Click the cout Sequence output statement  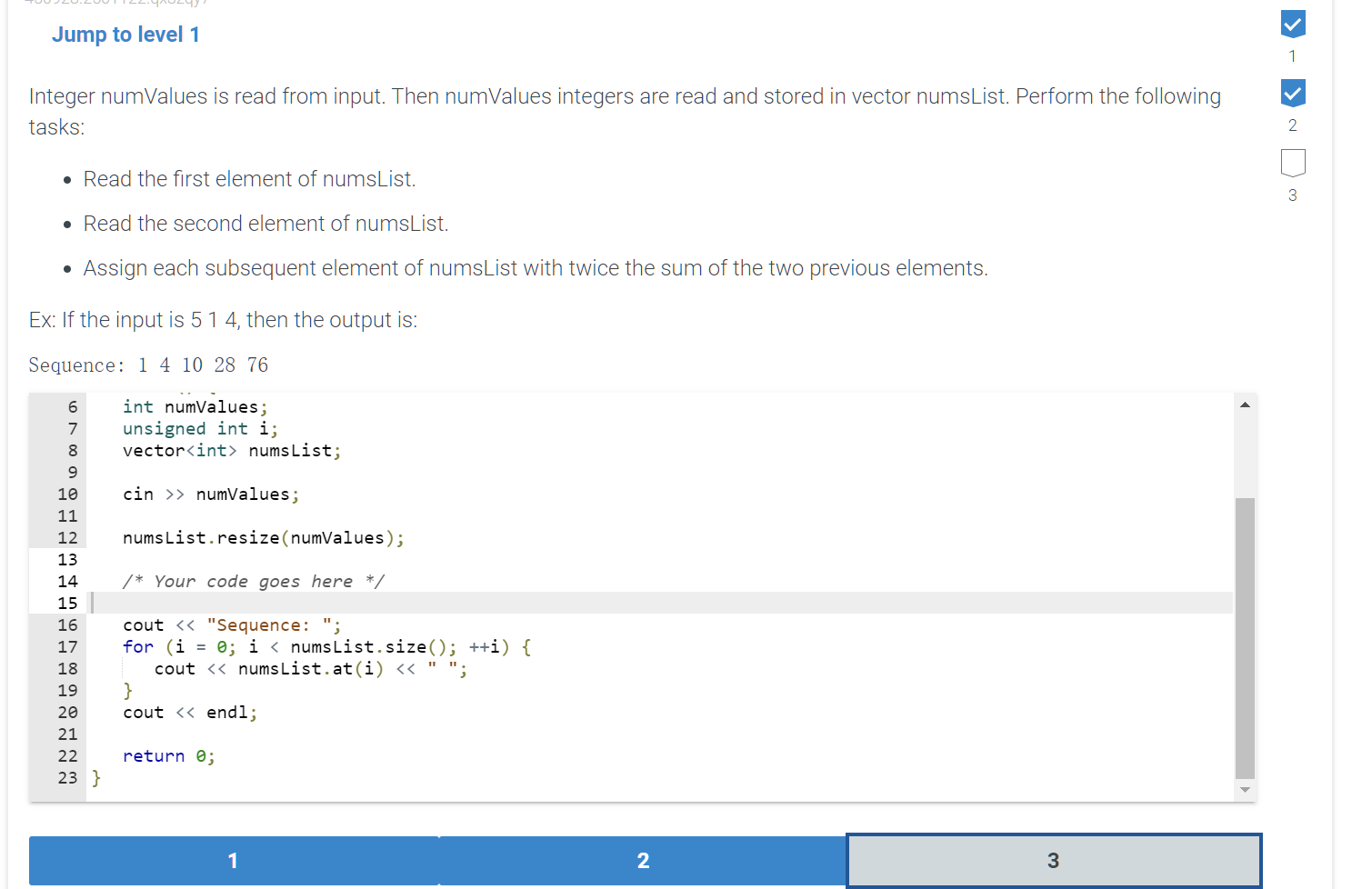[231, 624]
